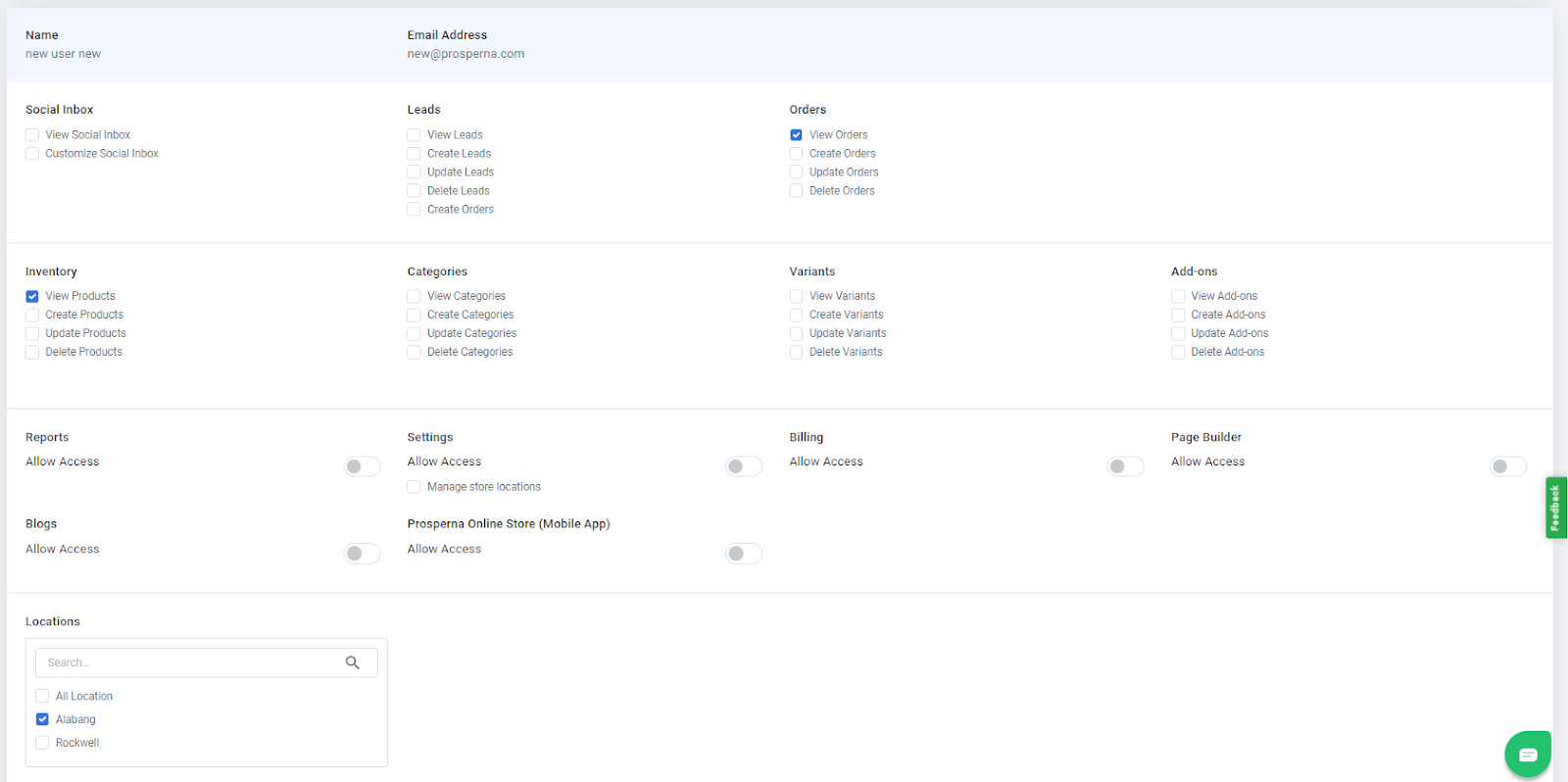
Task: Enable the View Leads checkbox
Action: pos(414,135)
